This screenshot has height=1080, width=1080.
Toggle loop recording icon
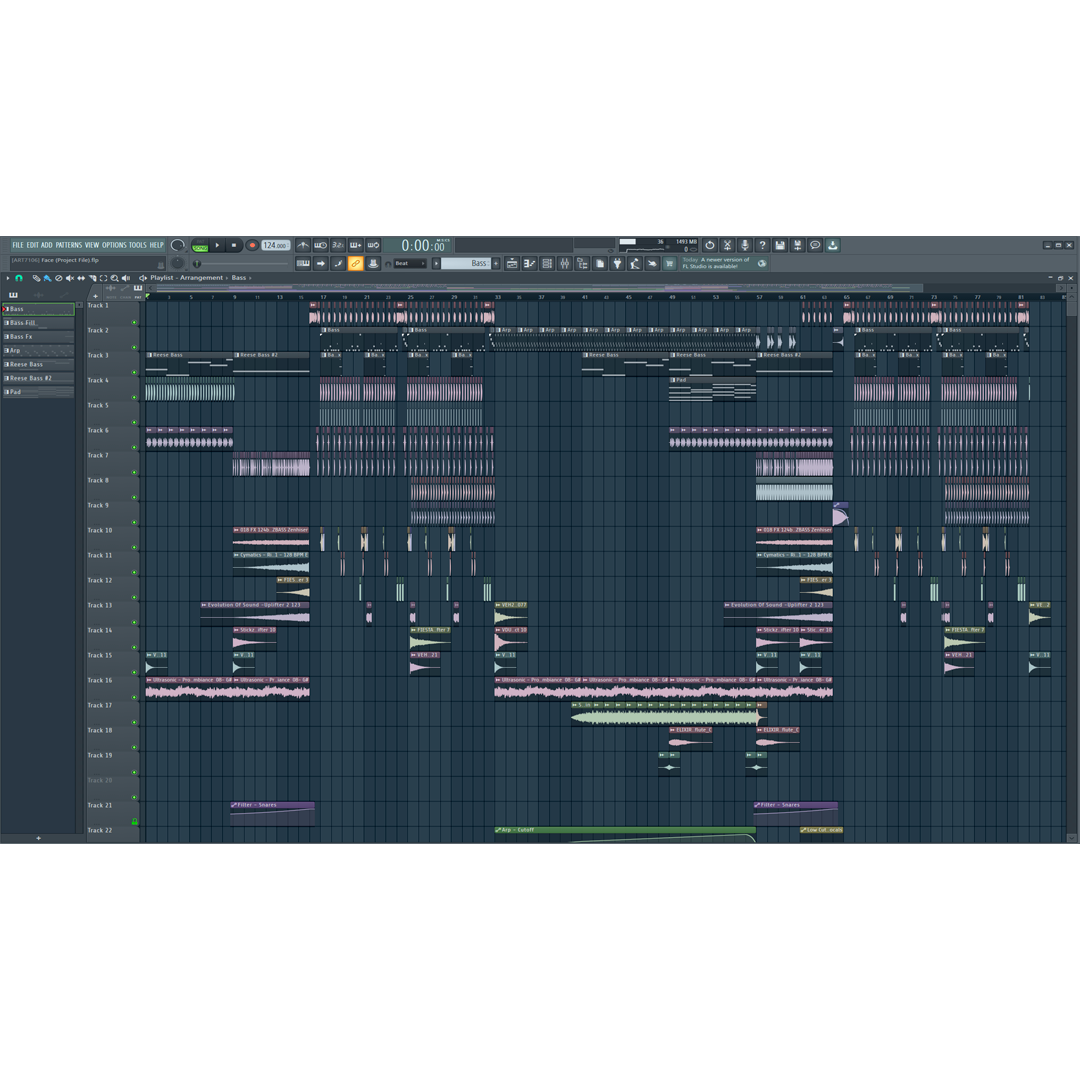tap(373, 245)
